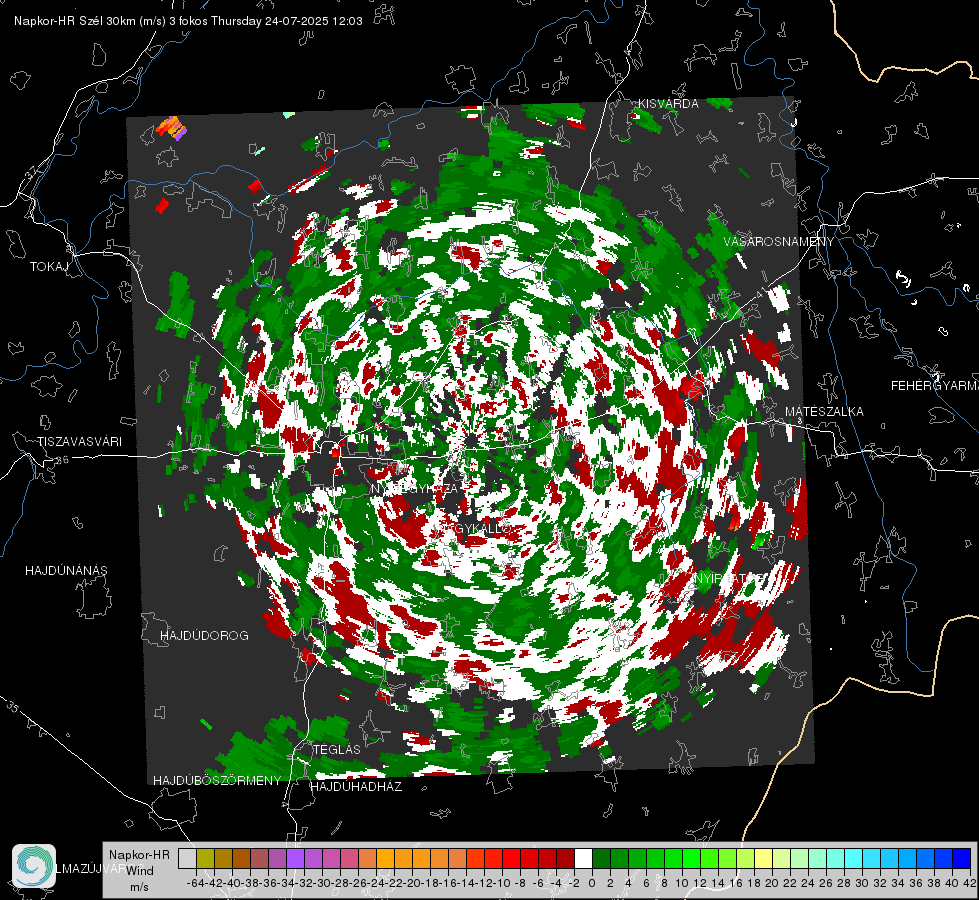Click the orange-purple echo in radar corner

[172, 127]
